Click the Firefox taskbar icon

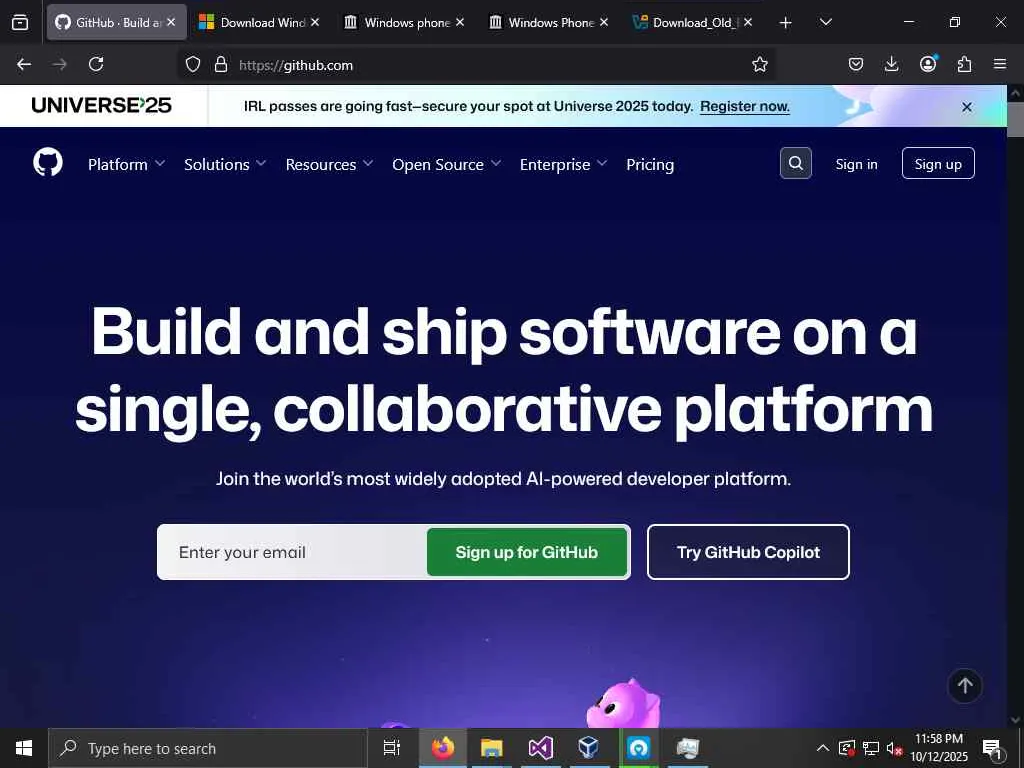click(442, 748)
